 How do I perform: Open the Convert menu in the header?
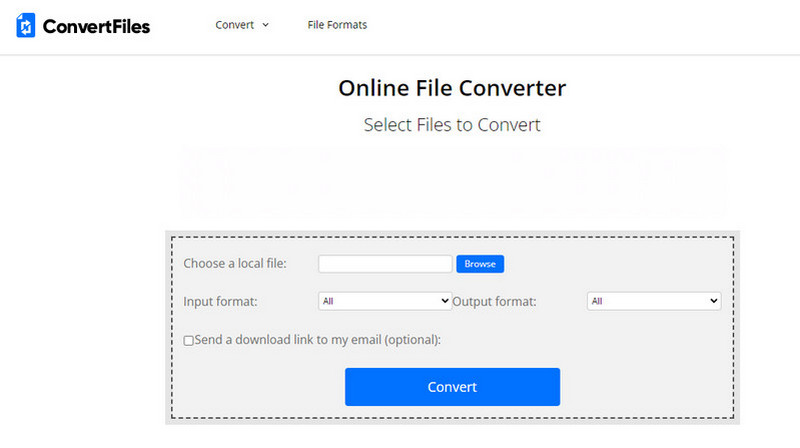click(x=234, y=25)
